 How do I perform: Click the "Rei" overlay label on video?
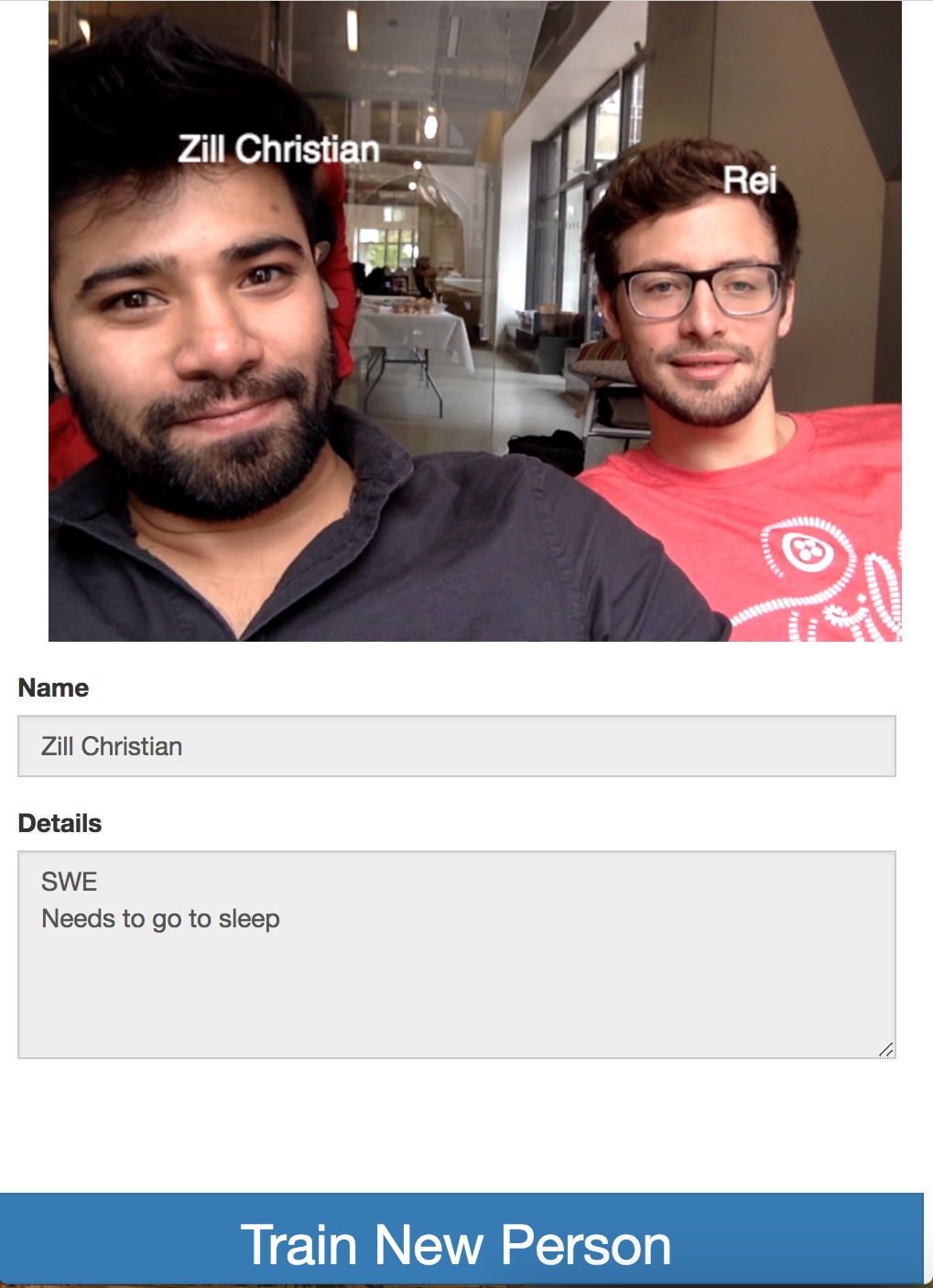(x=750, y=180)
